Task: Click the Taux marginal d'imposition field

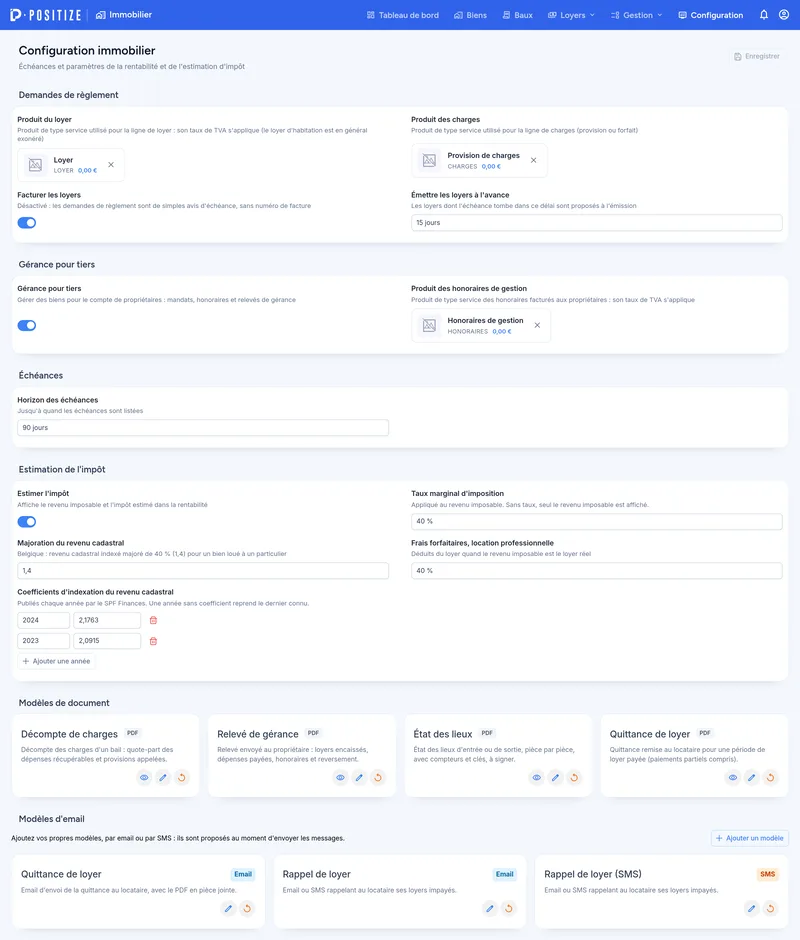Action: point(597,522)
